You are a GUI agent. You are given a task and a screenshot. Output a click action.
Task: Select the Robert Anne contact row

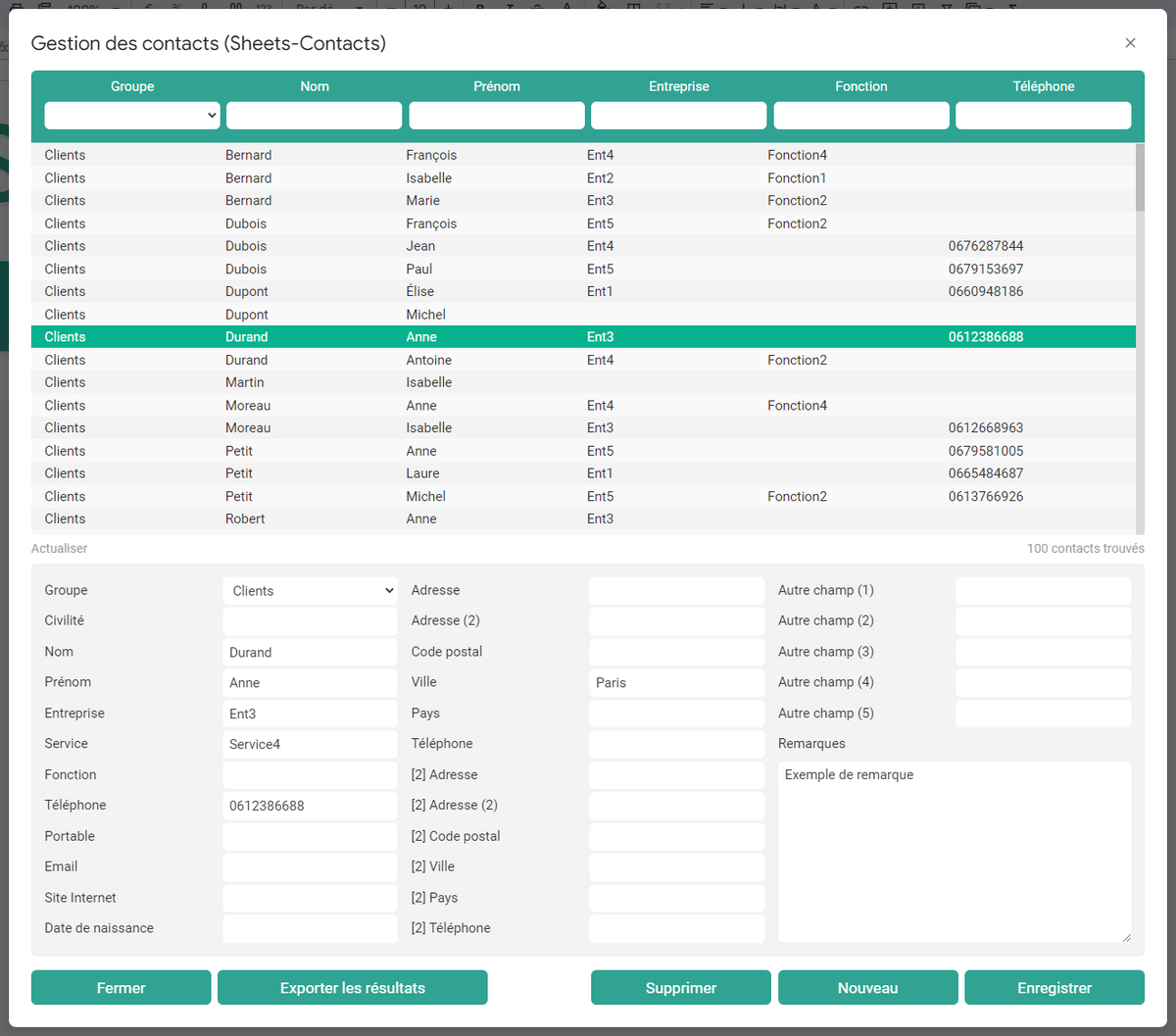coord(583,518)
